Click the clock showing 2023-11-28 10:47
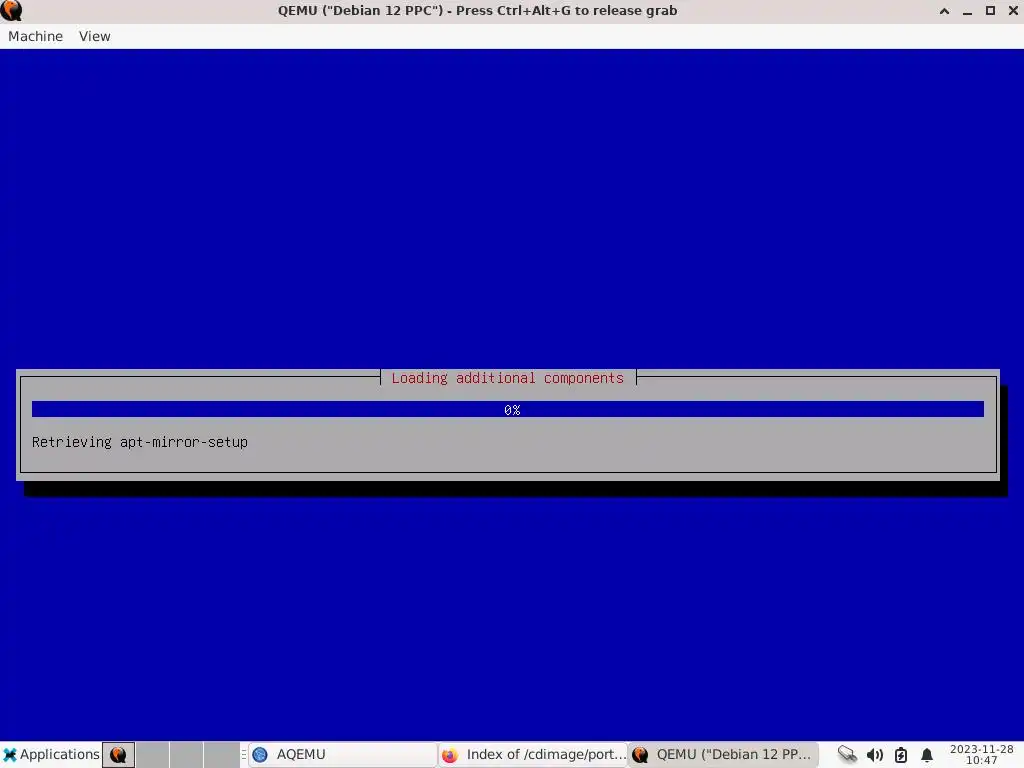Image resolution: width=1024 pixels, height=768 pixels. coord(982,754)
